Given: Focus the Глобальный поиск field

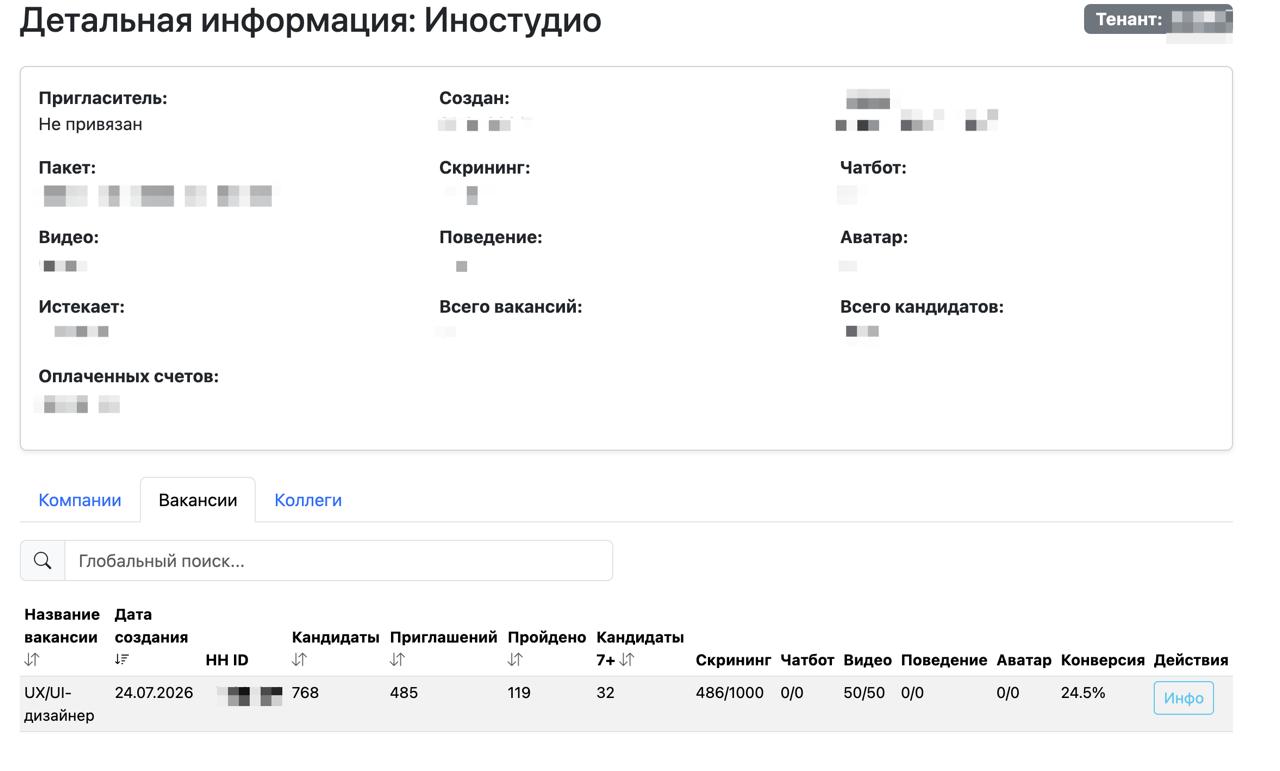Looking at the screenshot, I should pos(338,561).
